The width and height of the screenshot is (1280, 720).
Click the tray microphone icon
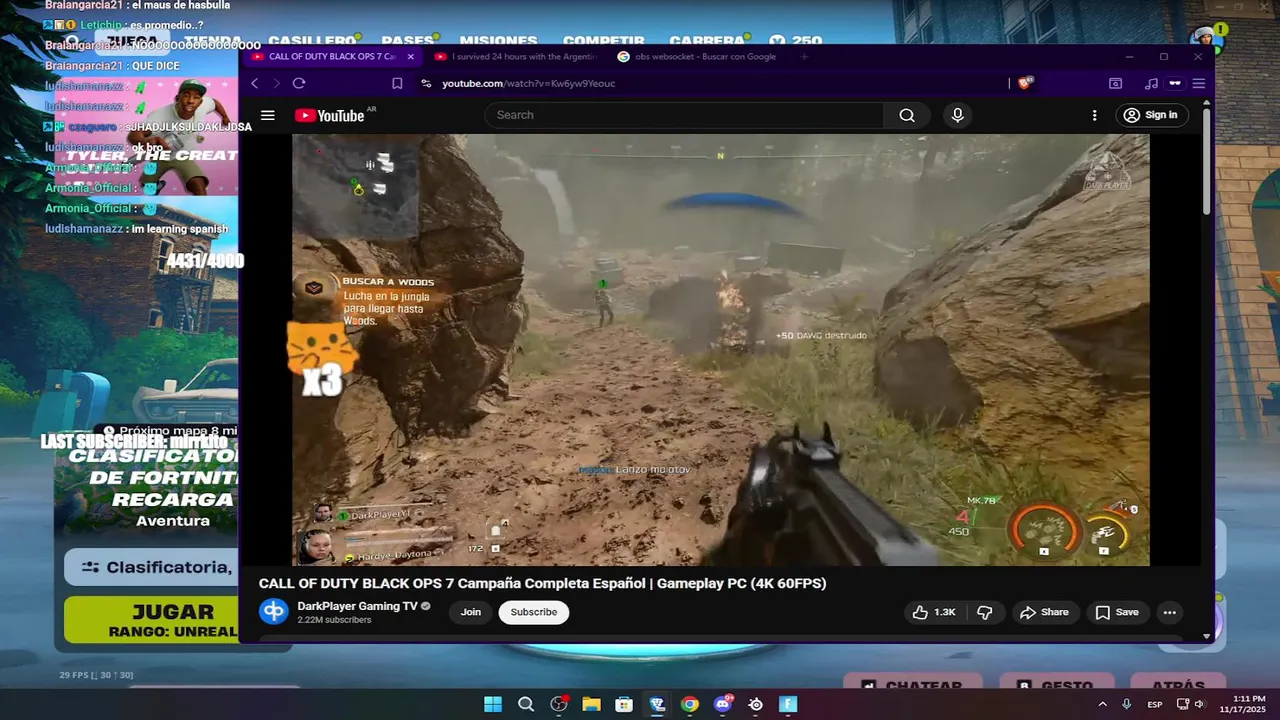1127,704
